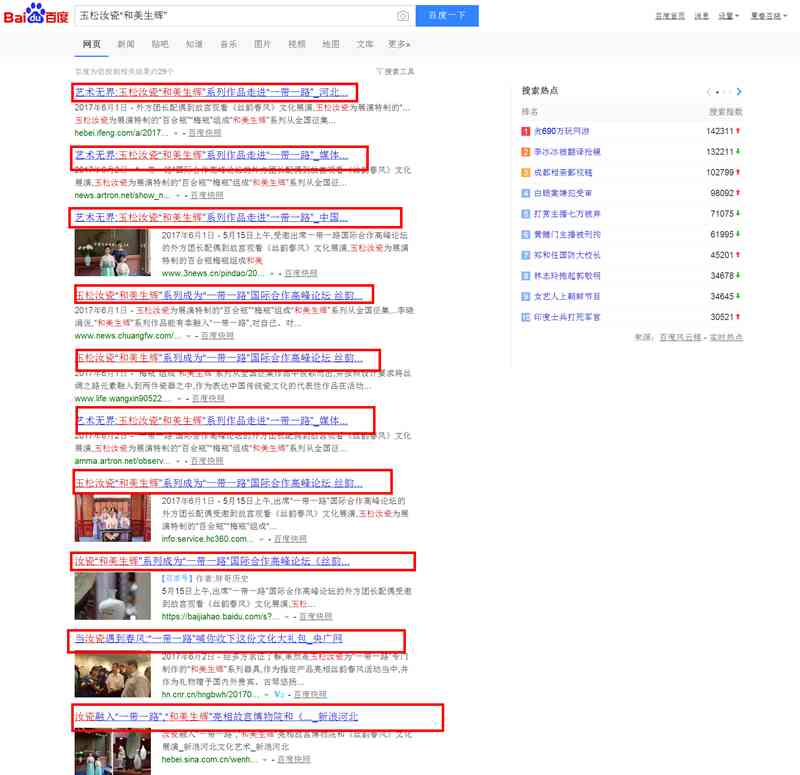The image size is (800, 775).
Task: Open the 视频 video tab
Action: tap(297, 44)
